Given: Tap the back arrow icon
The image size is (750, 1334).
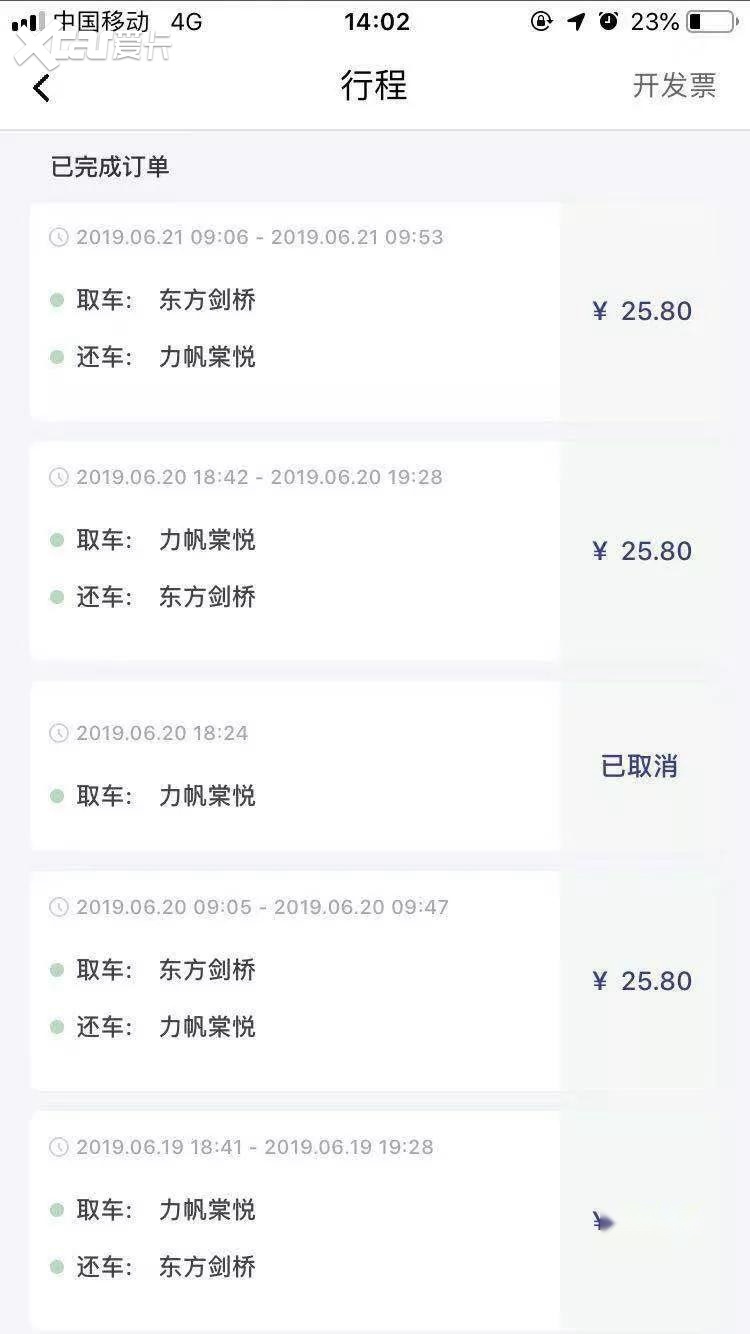Looking at the screenshot, I should pyautogui.click(x=41, y=88).
